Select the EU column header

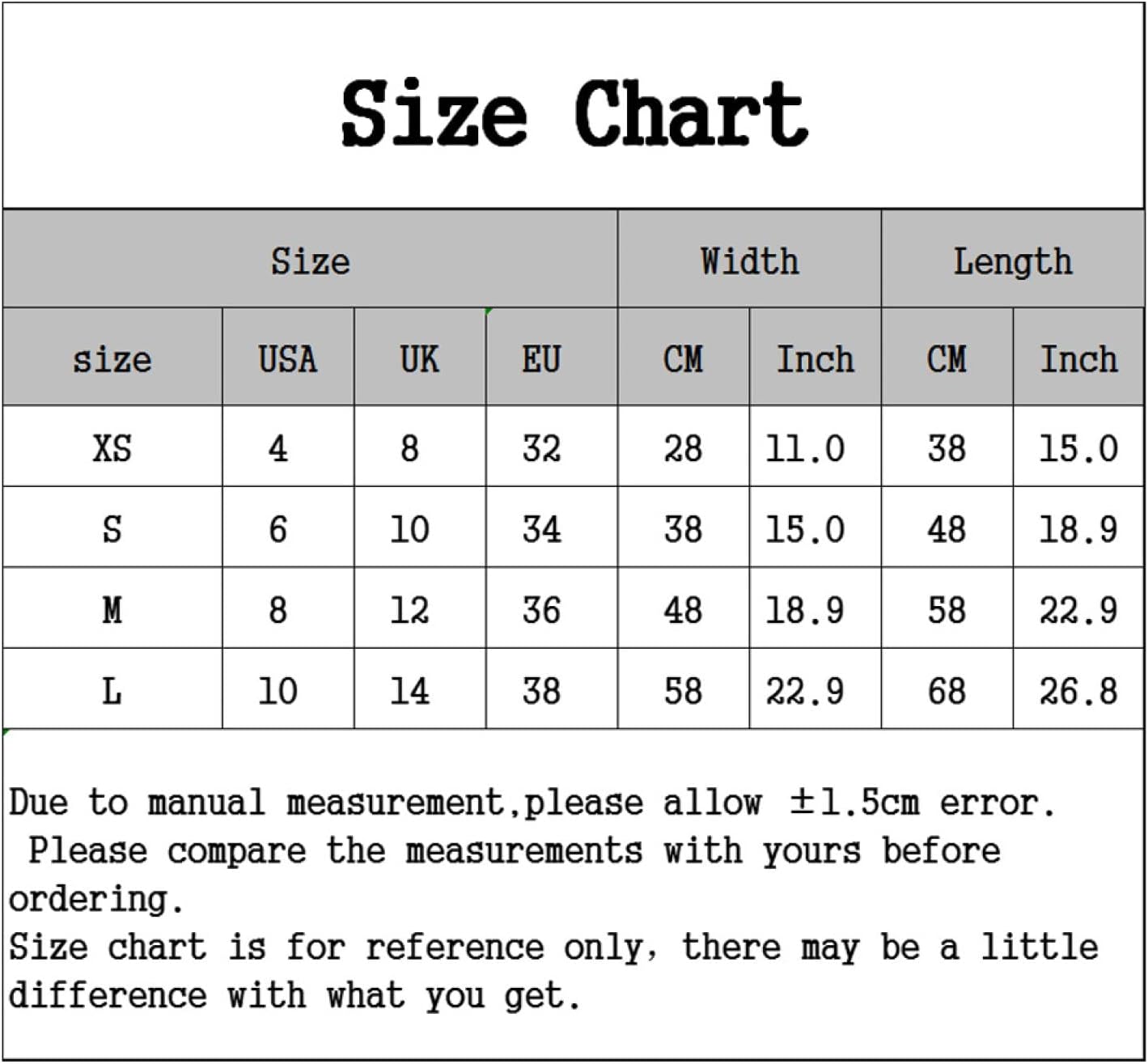pyautogui.click(x=541, y=358)
